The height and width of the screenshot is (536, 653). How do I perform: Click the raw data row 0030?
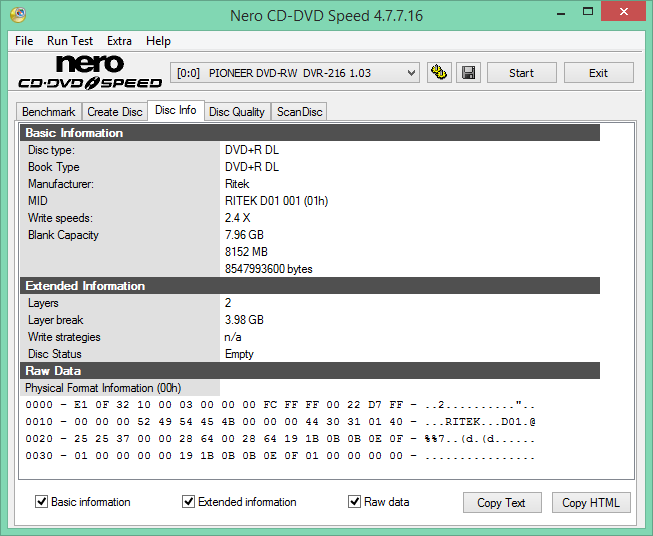[280, 456]
